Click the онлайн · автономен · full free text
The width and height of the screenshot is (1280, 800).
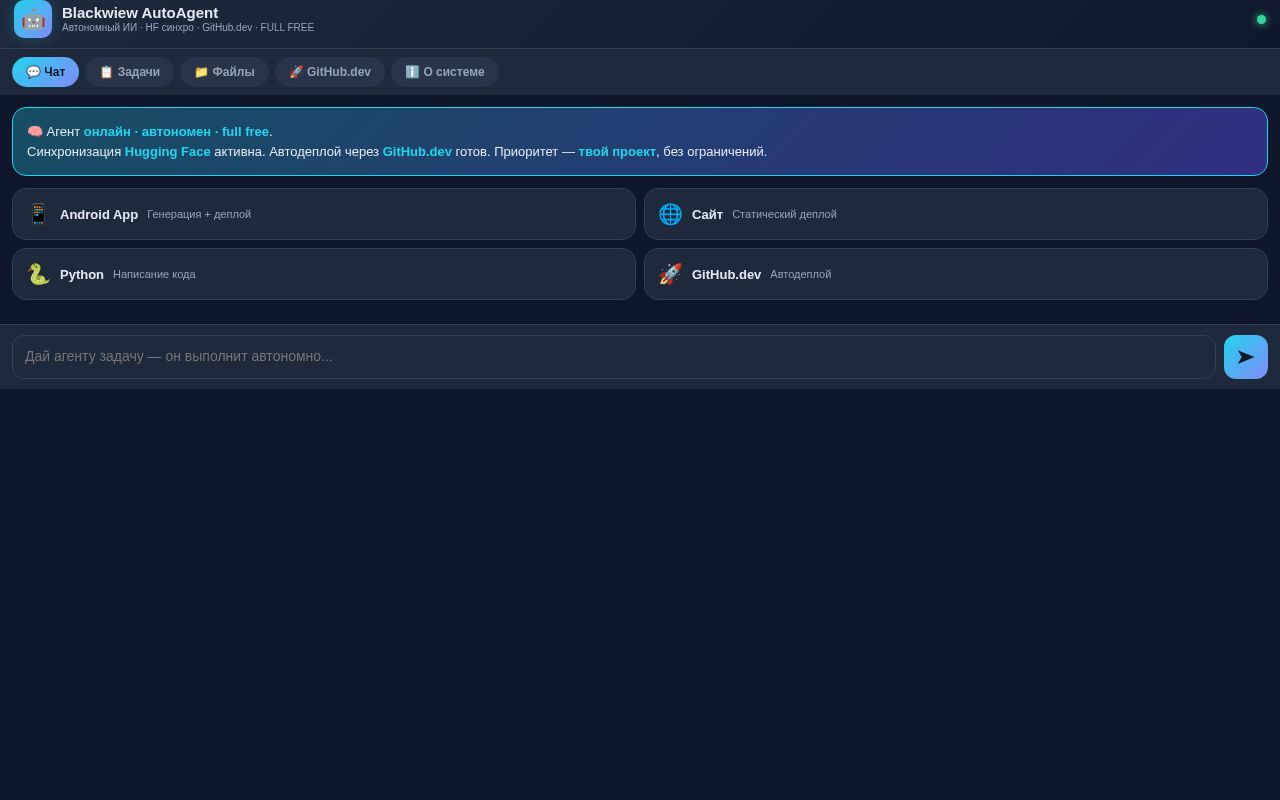point(176,132)
